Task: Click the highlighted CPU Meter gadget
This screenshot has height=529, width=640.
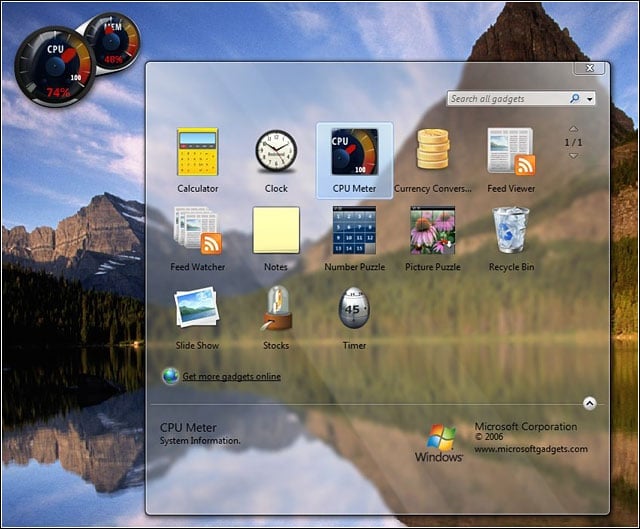Action: click(x=354, y=160)
